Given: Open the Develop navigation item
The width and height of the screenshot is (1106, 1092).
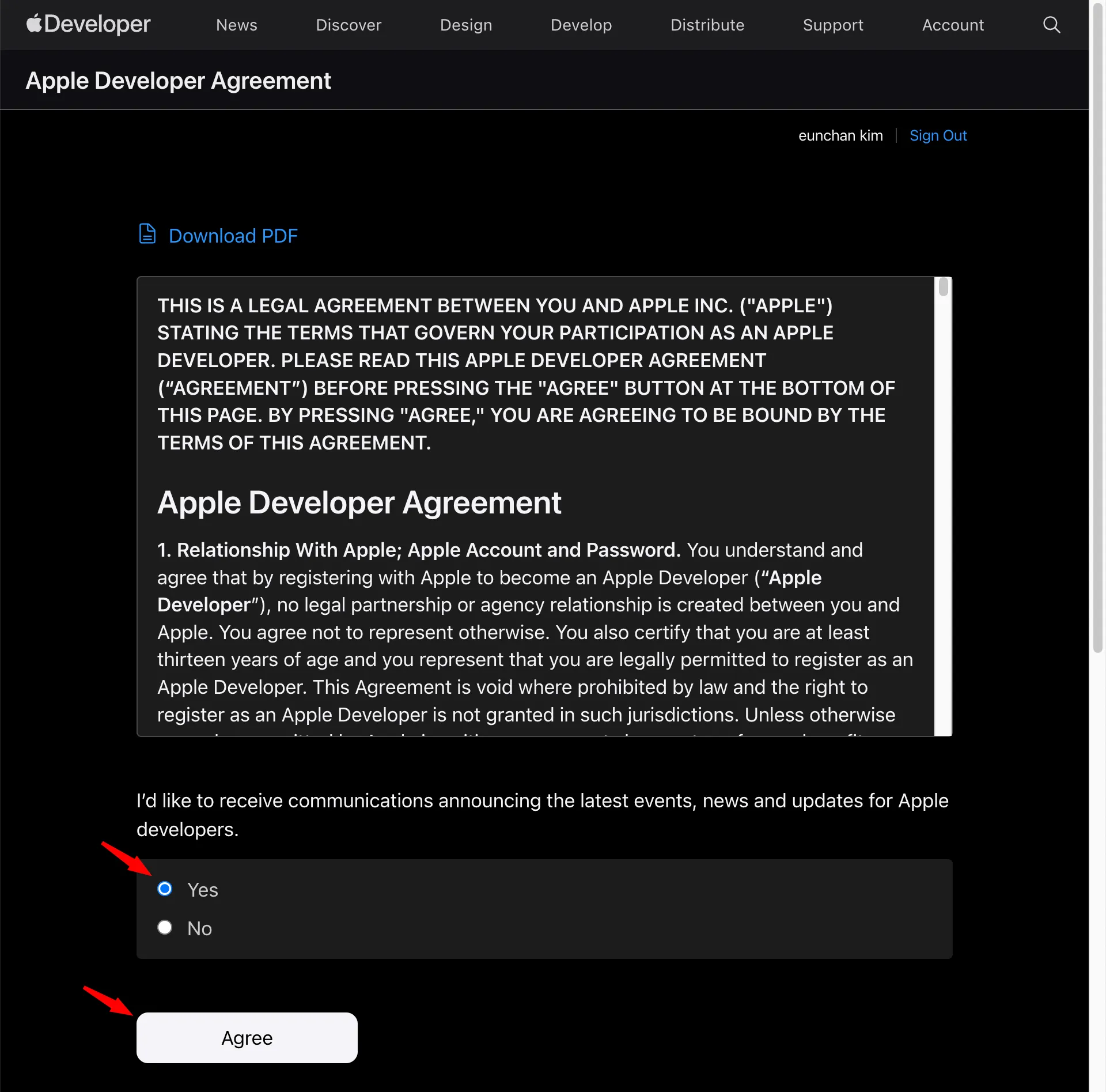Looking at the screenshot, I should 581,25.
